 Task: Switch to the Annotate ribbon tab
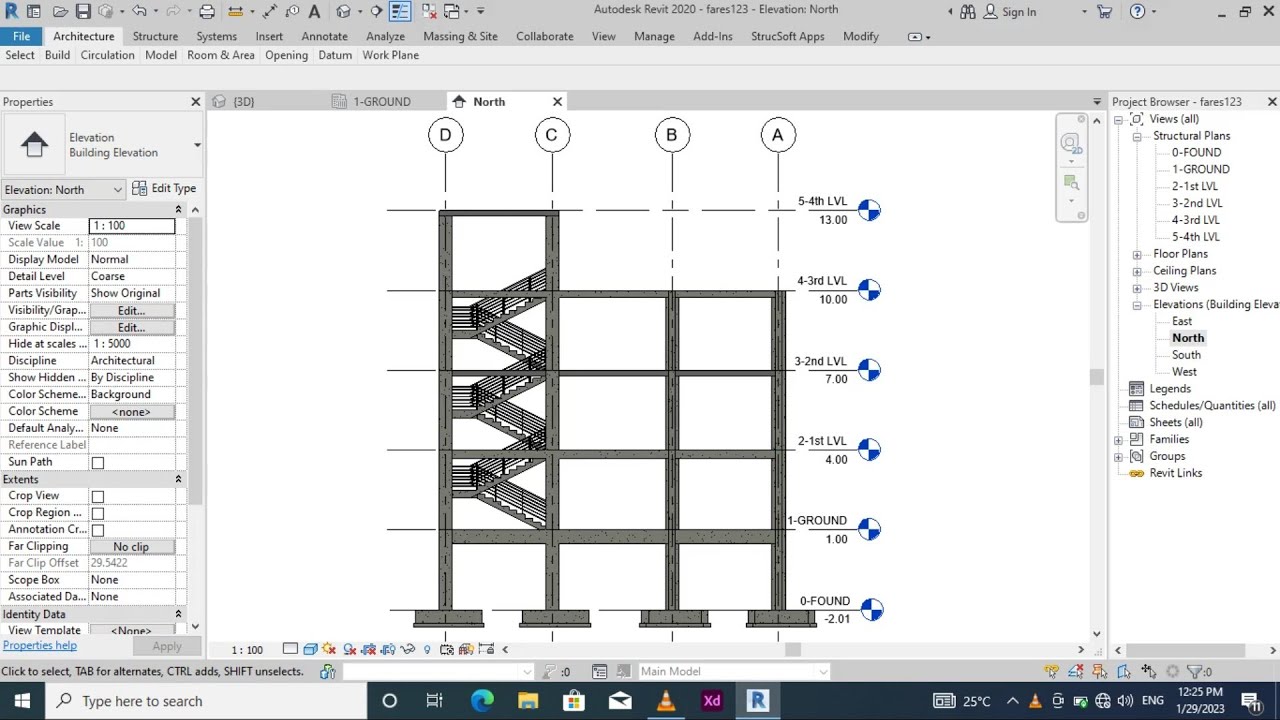click(x=325, y=36)
